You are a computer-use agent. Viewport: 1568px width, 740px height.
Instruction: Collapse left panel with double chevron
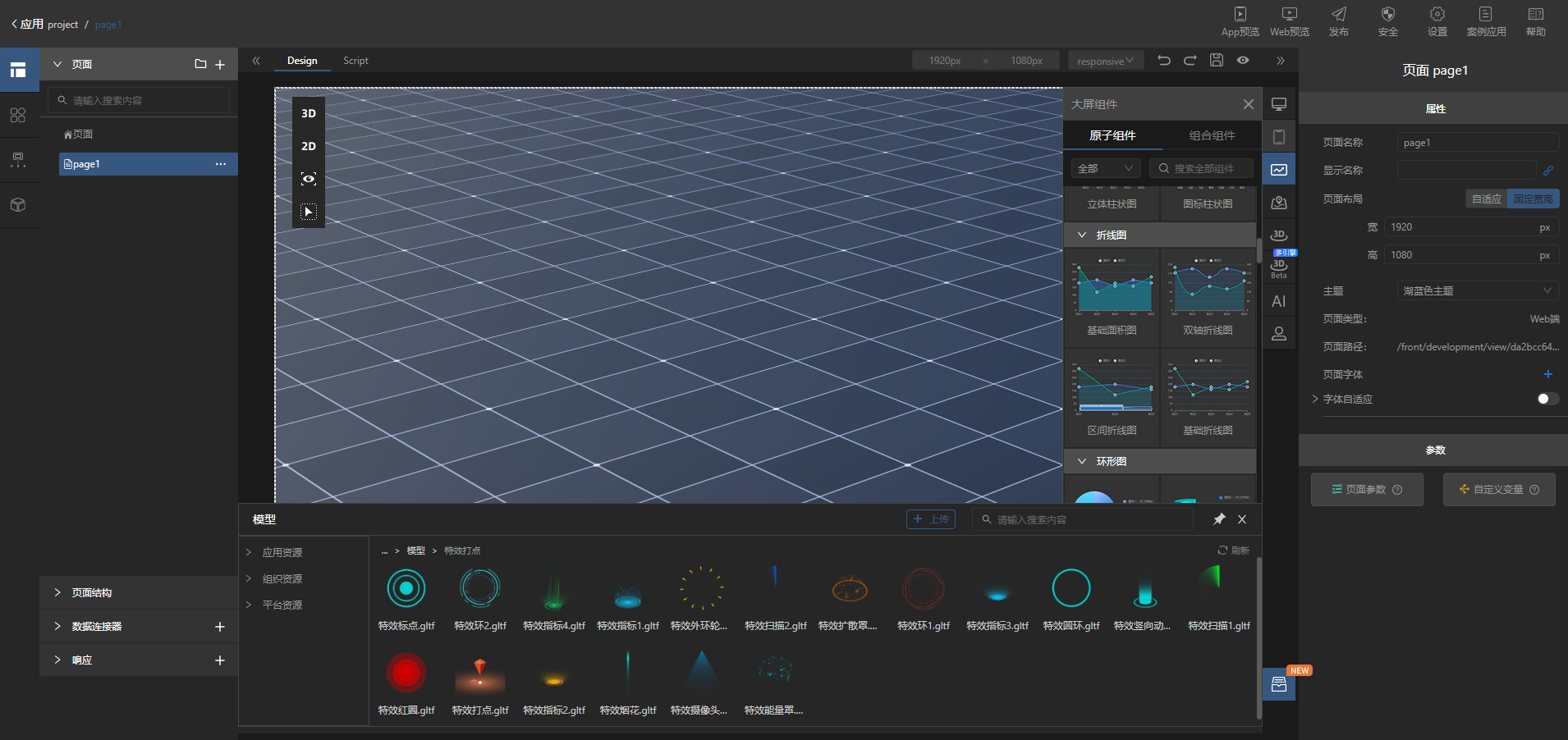[256, 61]
